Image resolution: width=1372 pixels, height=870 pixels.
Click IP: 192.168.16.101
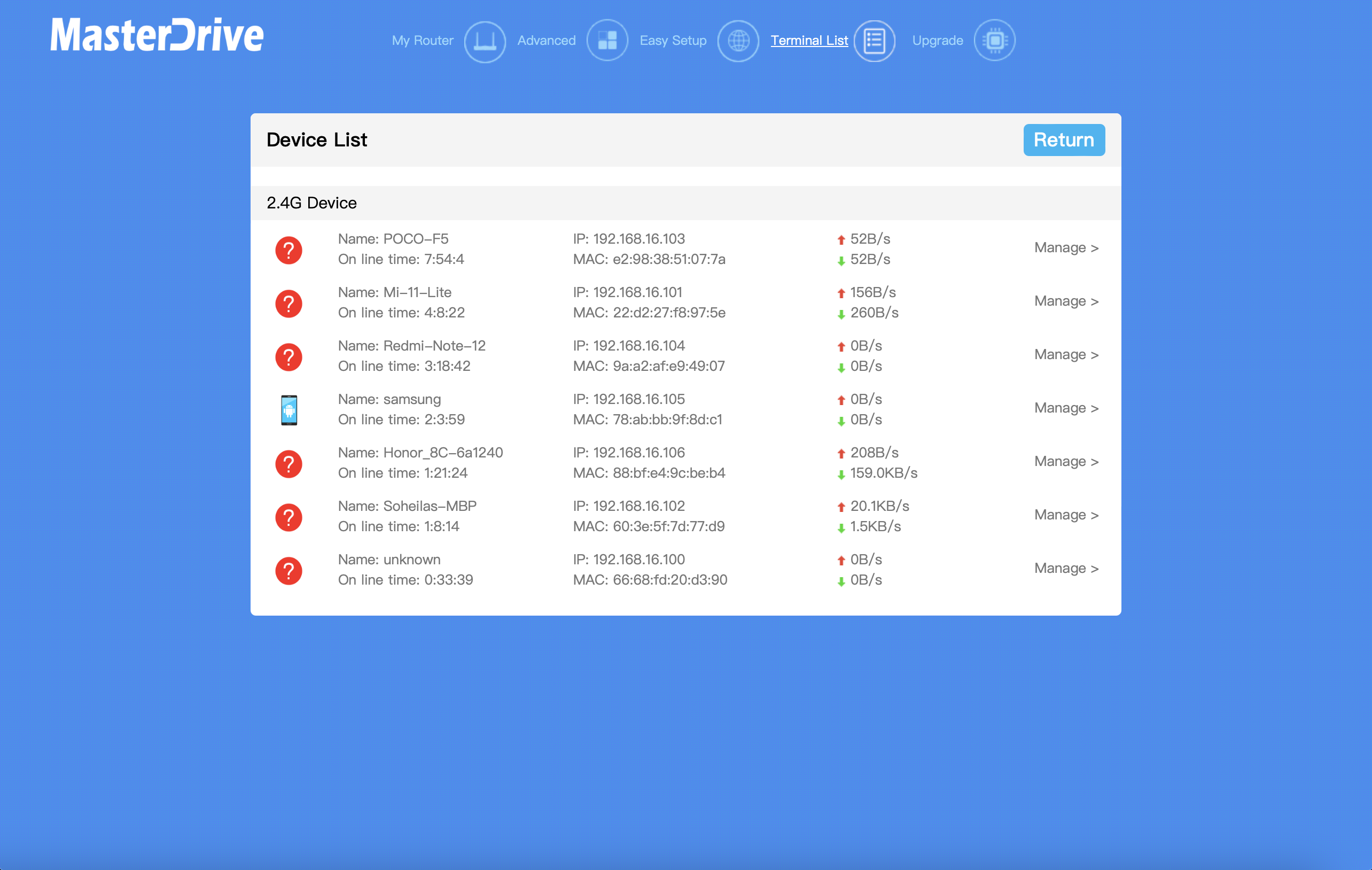click(627, 292)
